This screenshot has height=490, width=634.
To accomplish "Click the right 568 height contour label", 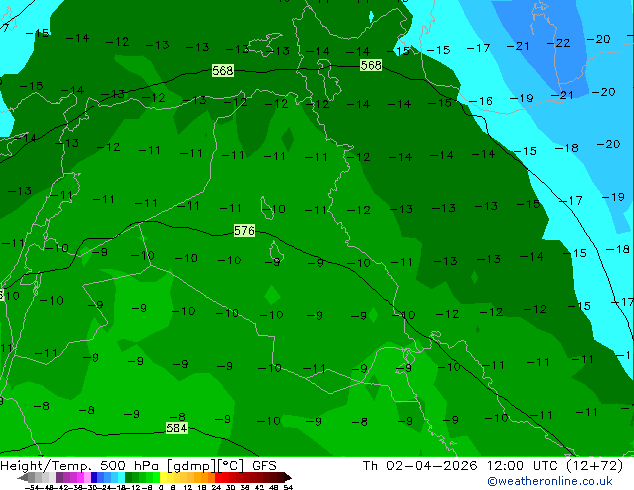I will pyautogui.click(x=371, y=65).
